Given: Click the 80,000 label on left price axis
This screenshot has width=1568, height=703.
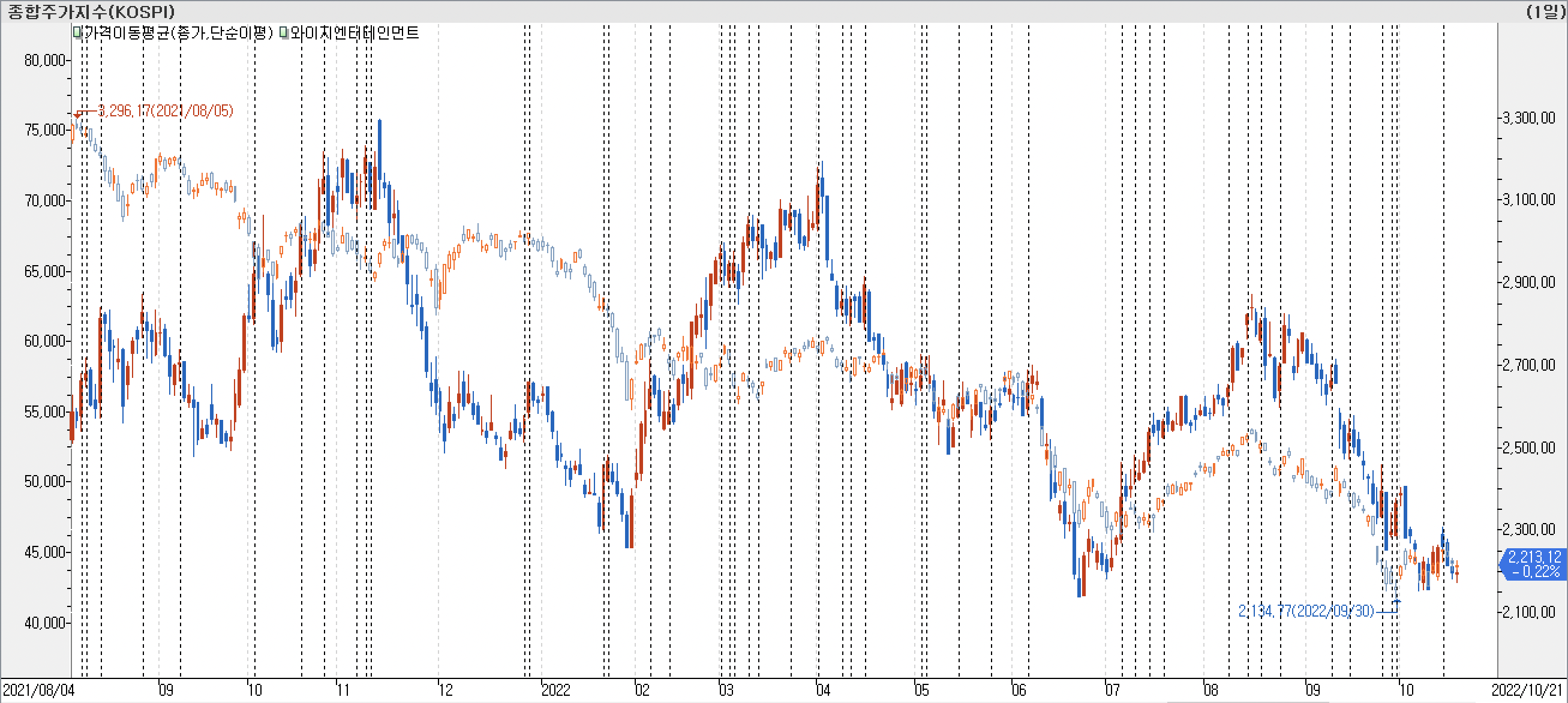Looking at the screenshot, I should (44, 59).
